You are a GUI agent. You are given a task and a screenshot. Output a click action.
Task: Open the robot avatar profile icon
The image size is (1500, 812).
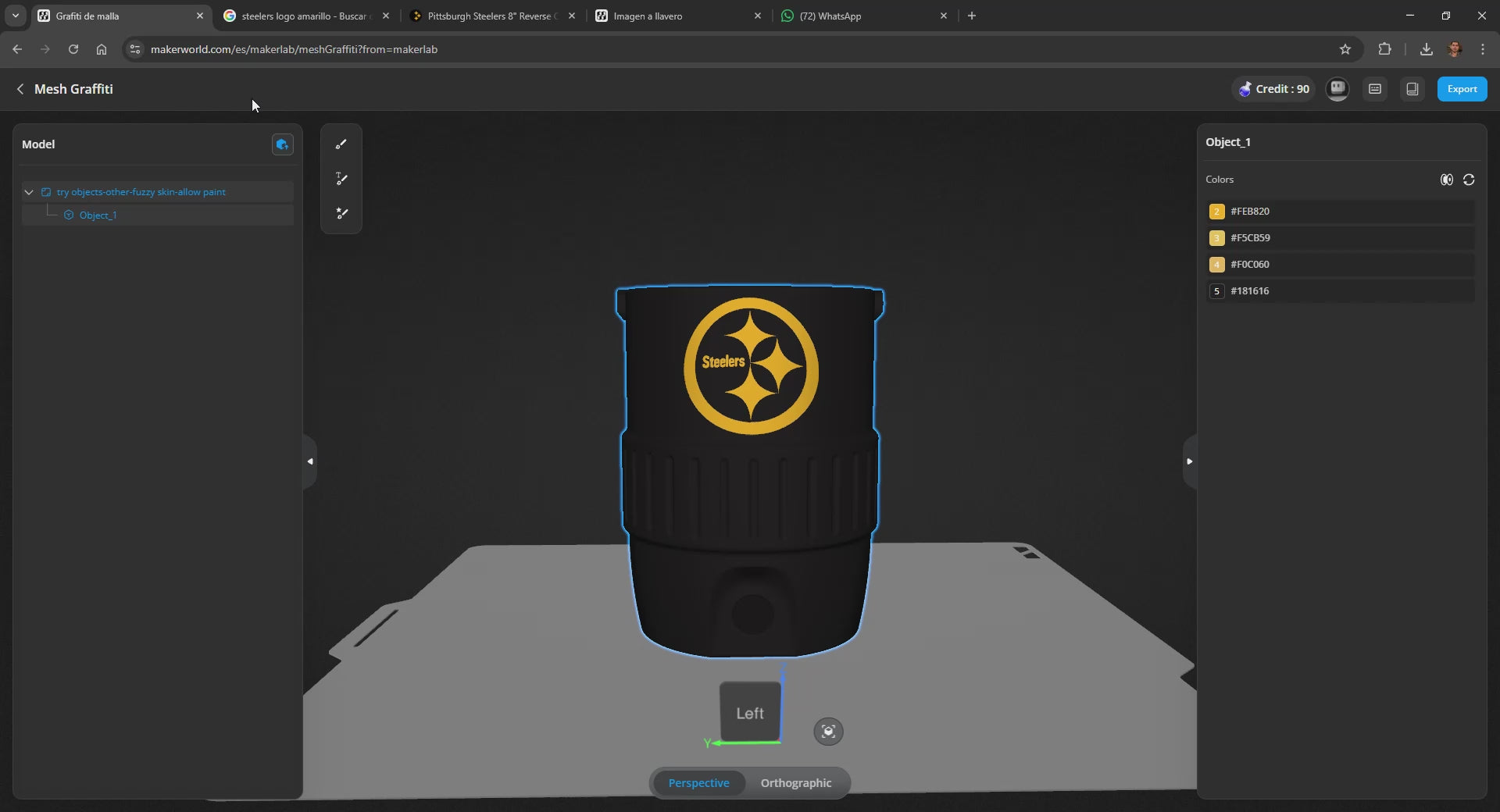coord(1337,89)
